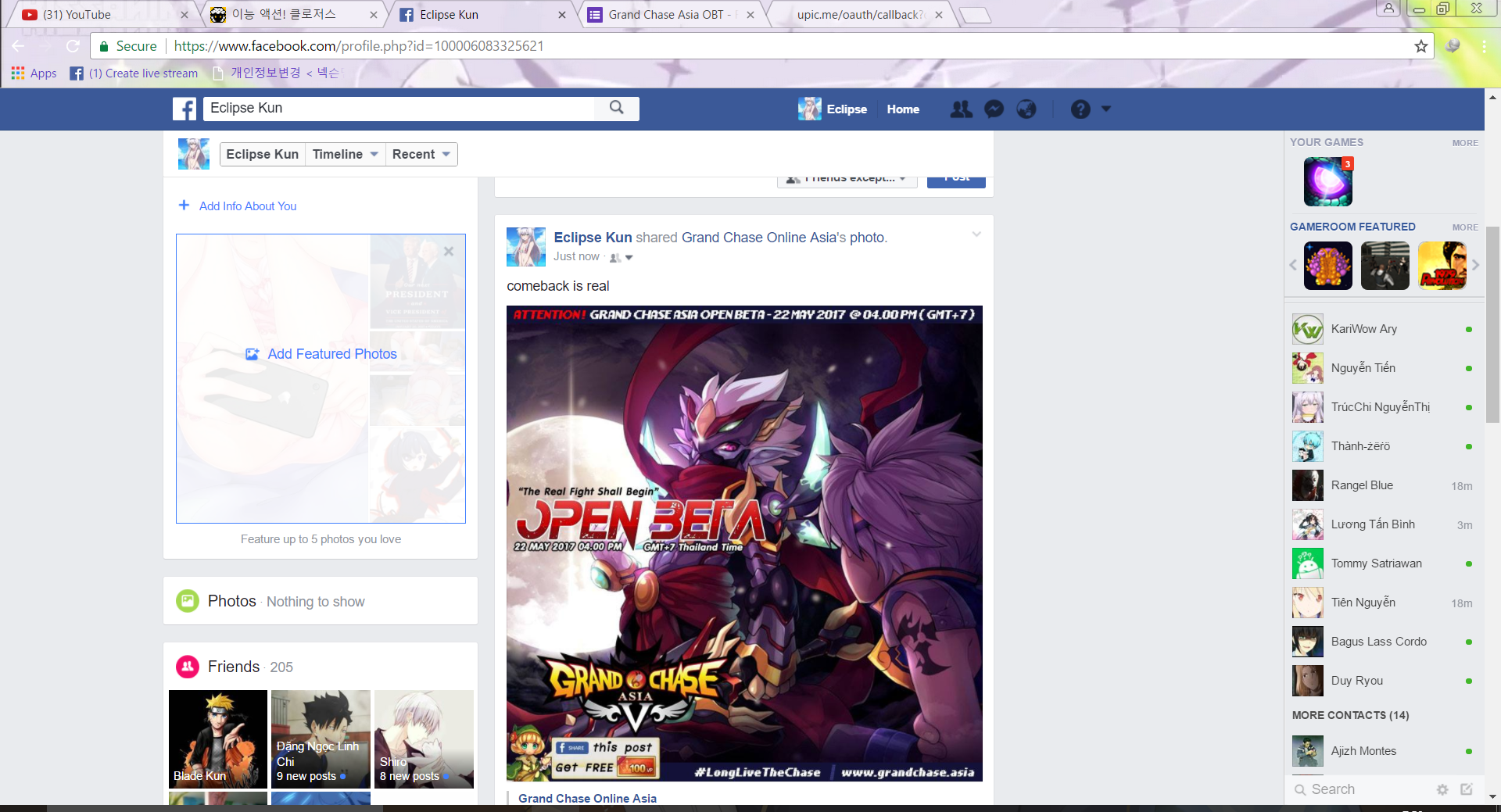Open chat settings gear icon
1501x812 pixels.
tap(1442, 789)
